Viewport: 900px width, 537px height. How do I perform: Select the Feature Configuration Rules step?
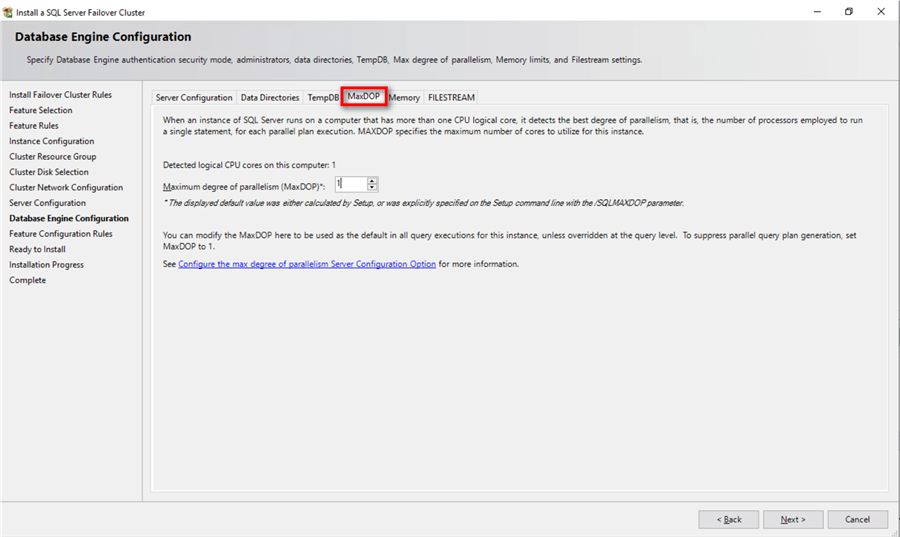[x=61, y=234]
